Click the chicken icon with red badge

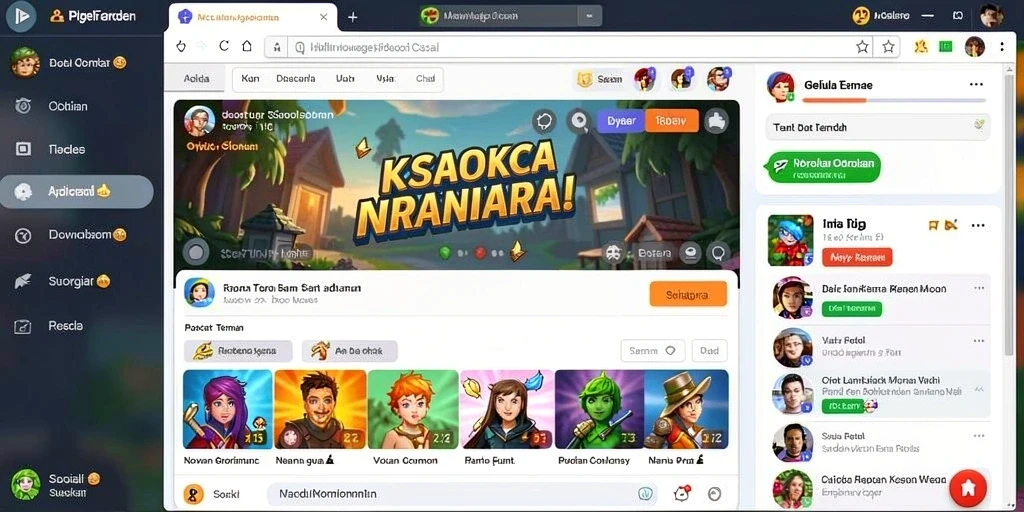pyautogui.click(x=682, y=494)
